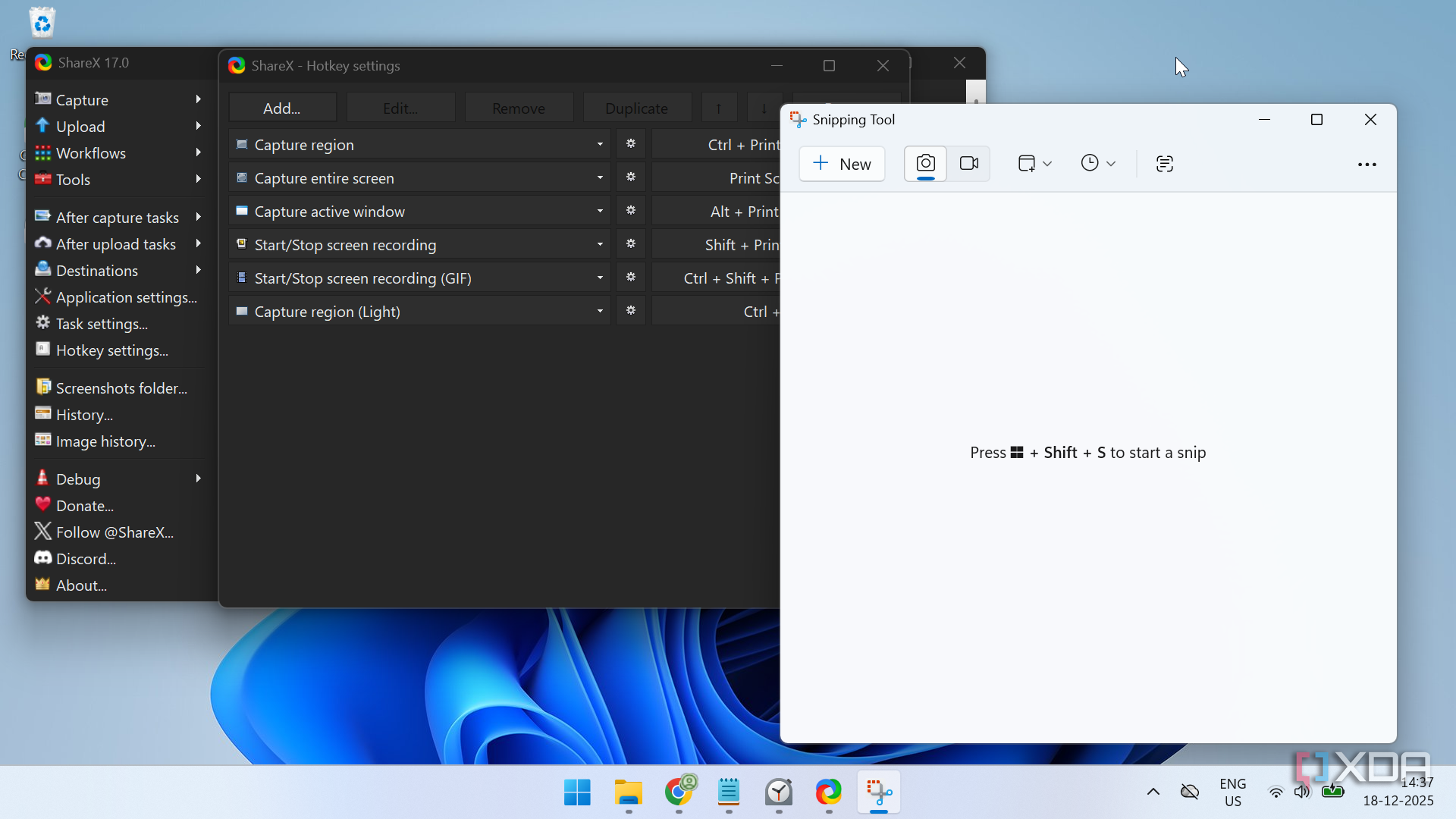
Task: Click the Ctrl + Print hotkey for Capture region
Action: [x=716, y=144]
